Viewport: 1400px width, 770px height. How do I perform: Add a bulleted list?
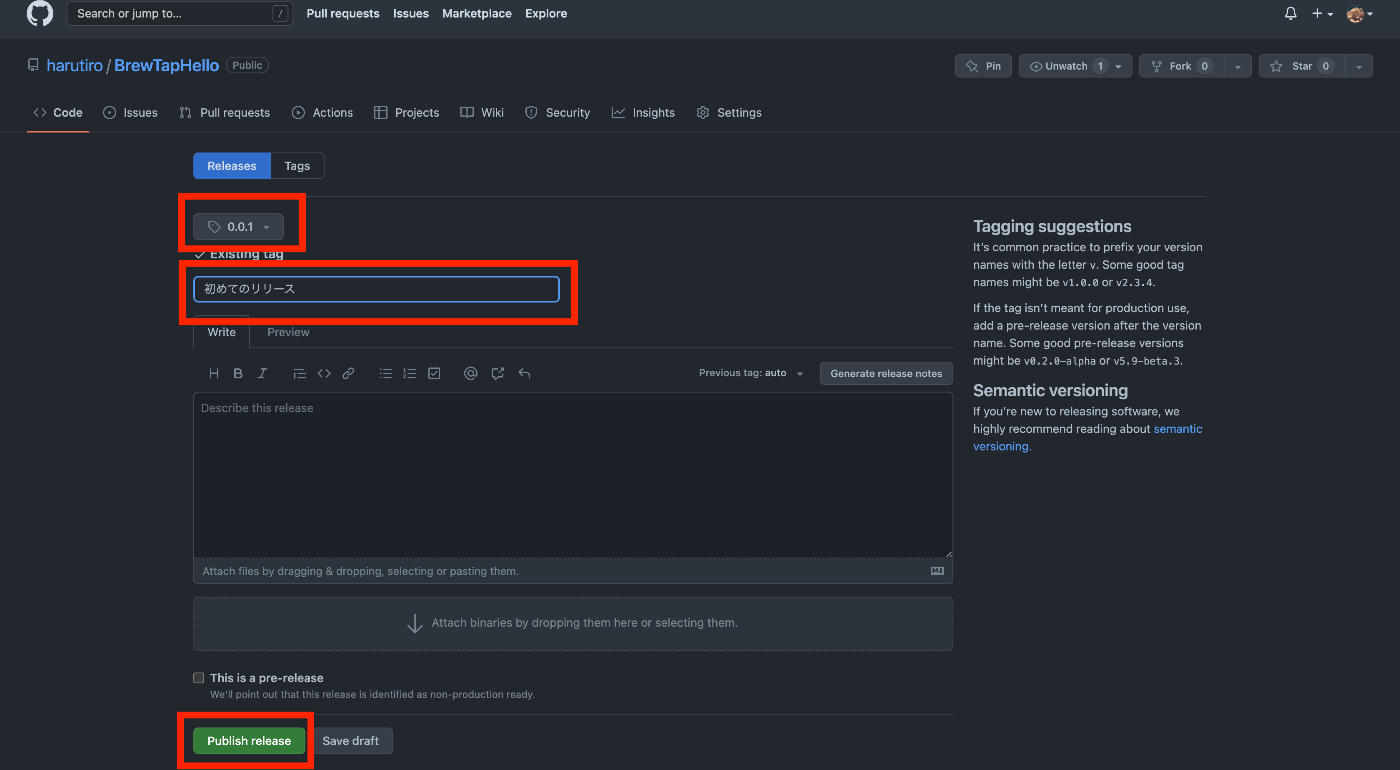click(386, 373)
